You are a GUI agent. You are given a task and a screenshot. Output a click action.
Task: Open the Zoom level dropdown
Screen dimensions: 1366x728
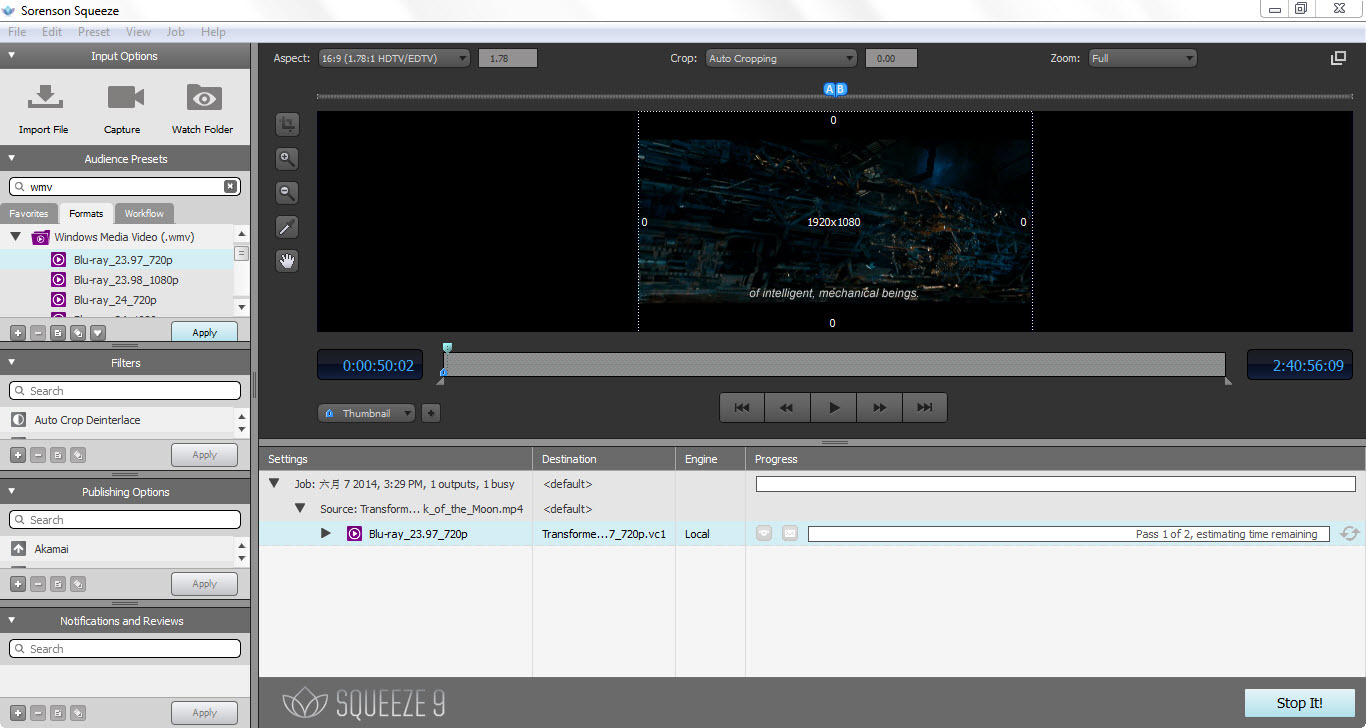[1143, 58]
